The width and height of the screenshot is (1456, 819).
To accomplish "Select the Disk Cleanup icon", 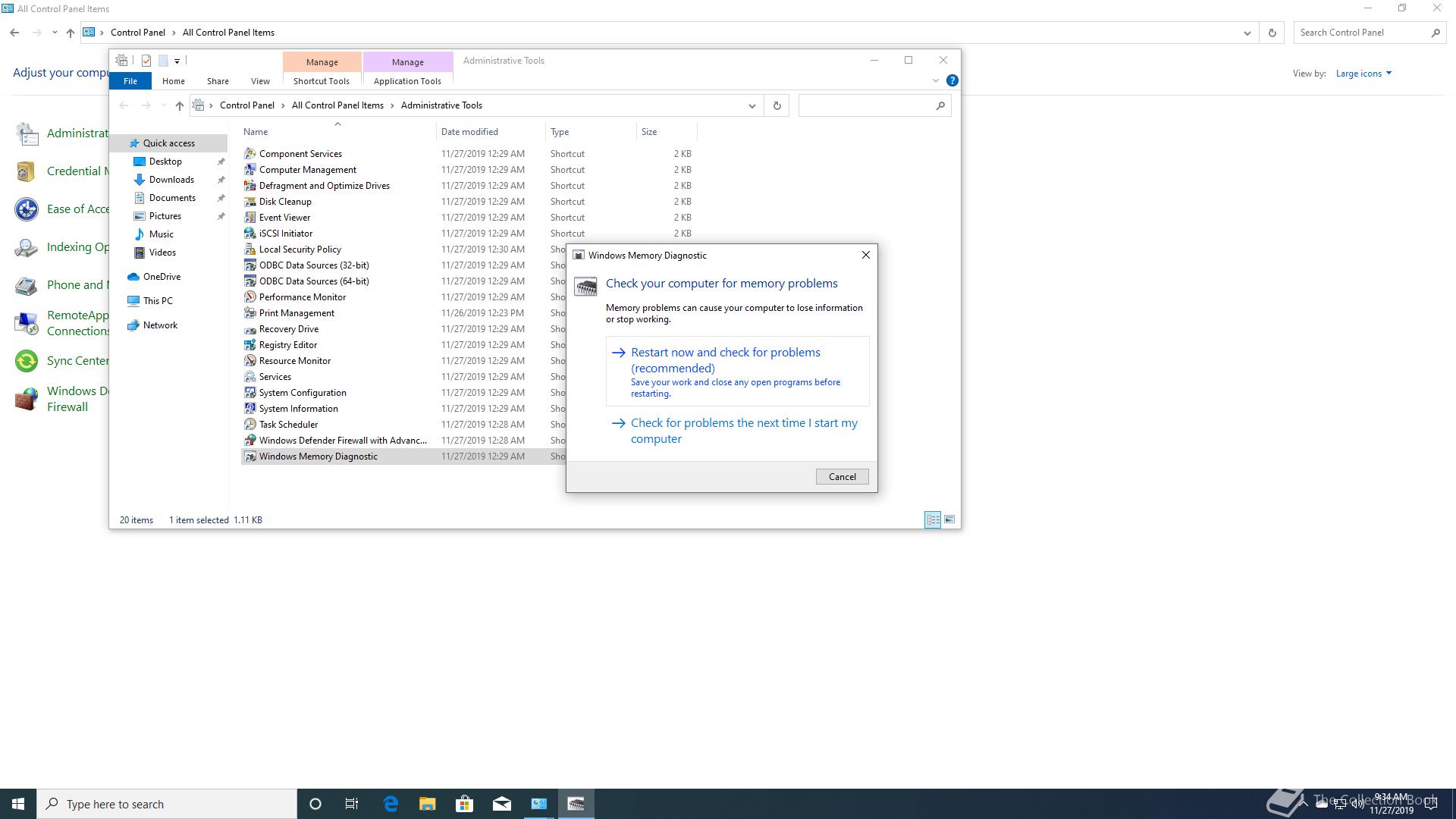I will pyautogui.click(x=249, y=201).
